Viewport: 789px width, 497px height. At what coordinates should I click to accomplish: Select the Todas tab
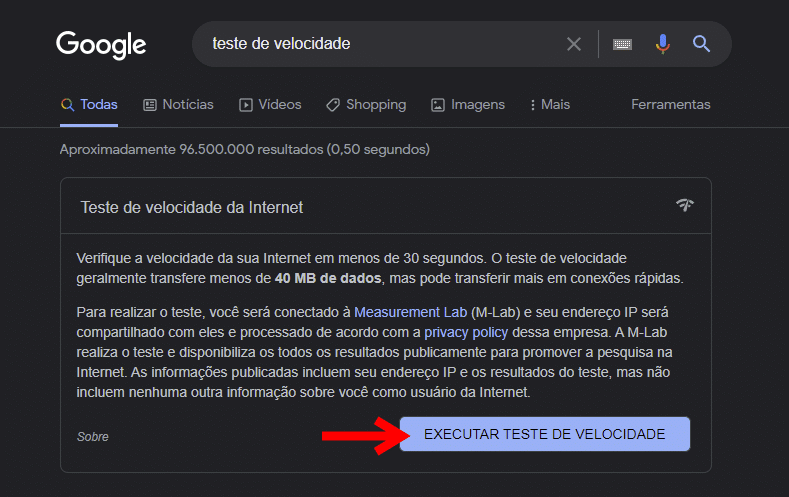click(x=89, y=104)
